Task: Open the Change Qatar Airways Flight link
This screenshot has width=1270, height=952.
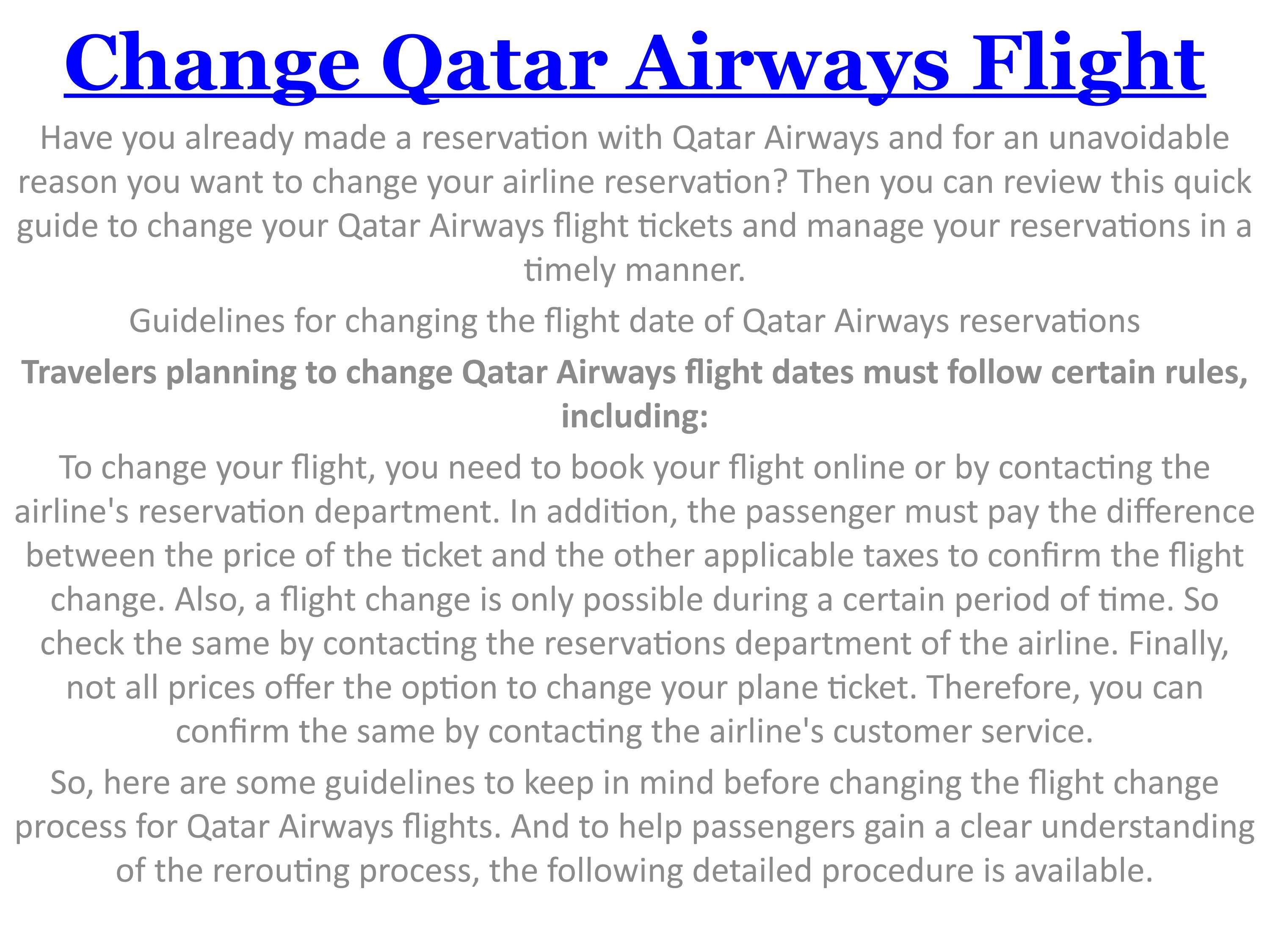Action: (x=634, y=63)
